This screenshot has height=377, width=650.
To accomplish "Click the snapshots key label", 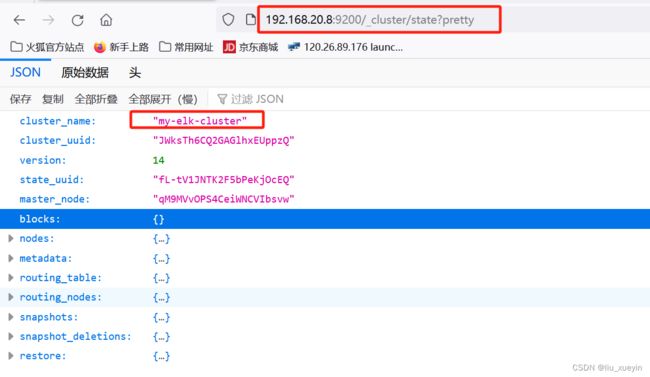I will click(x=49, y=317).
